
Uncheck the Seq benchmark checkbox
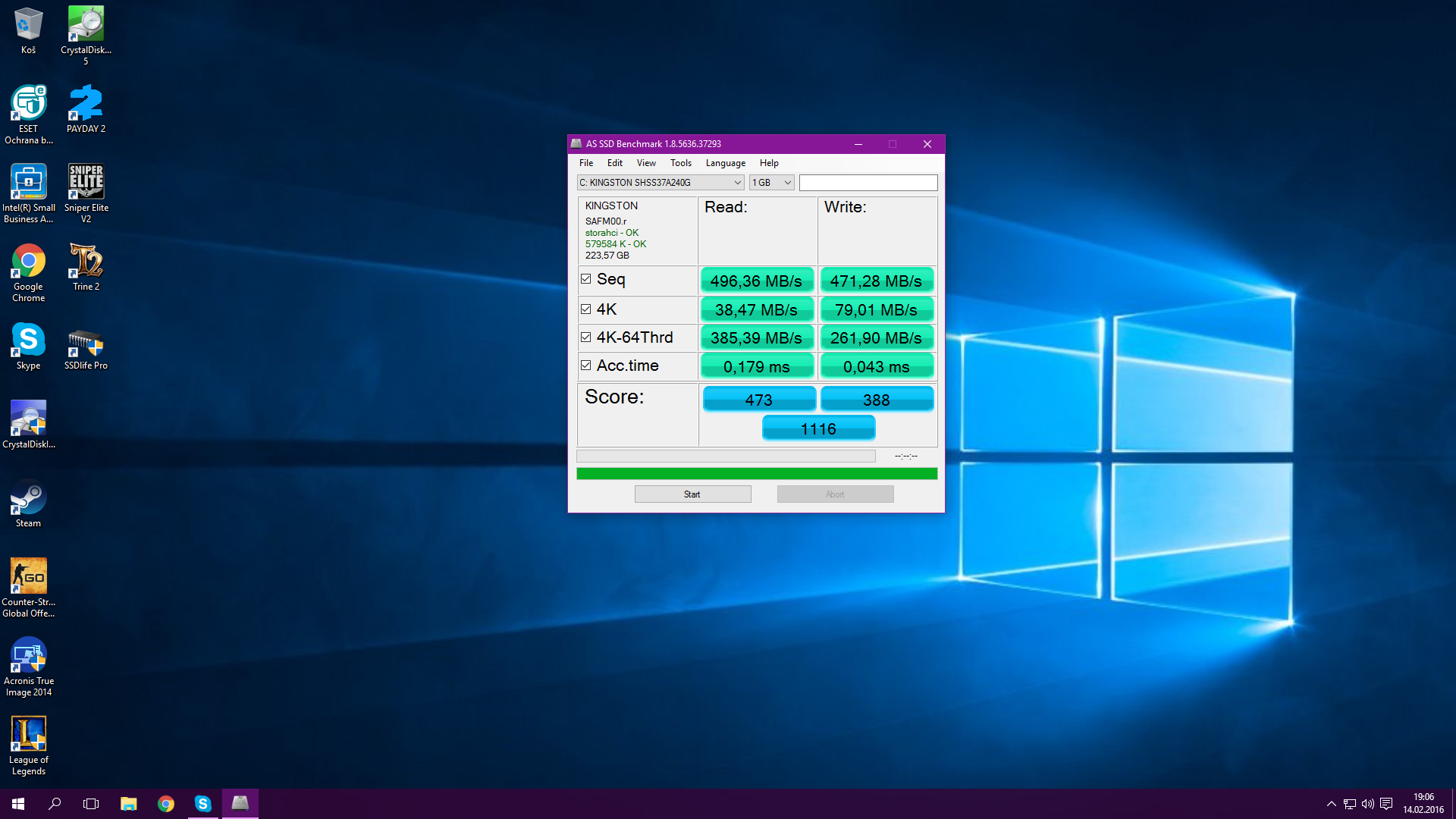click(x=585, y=279)
